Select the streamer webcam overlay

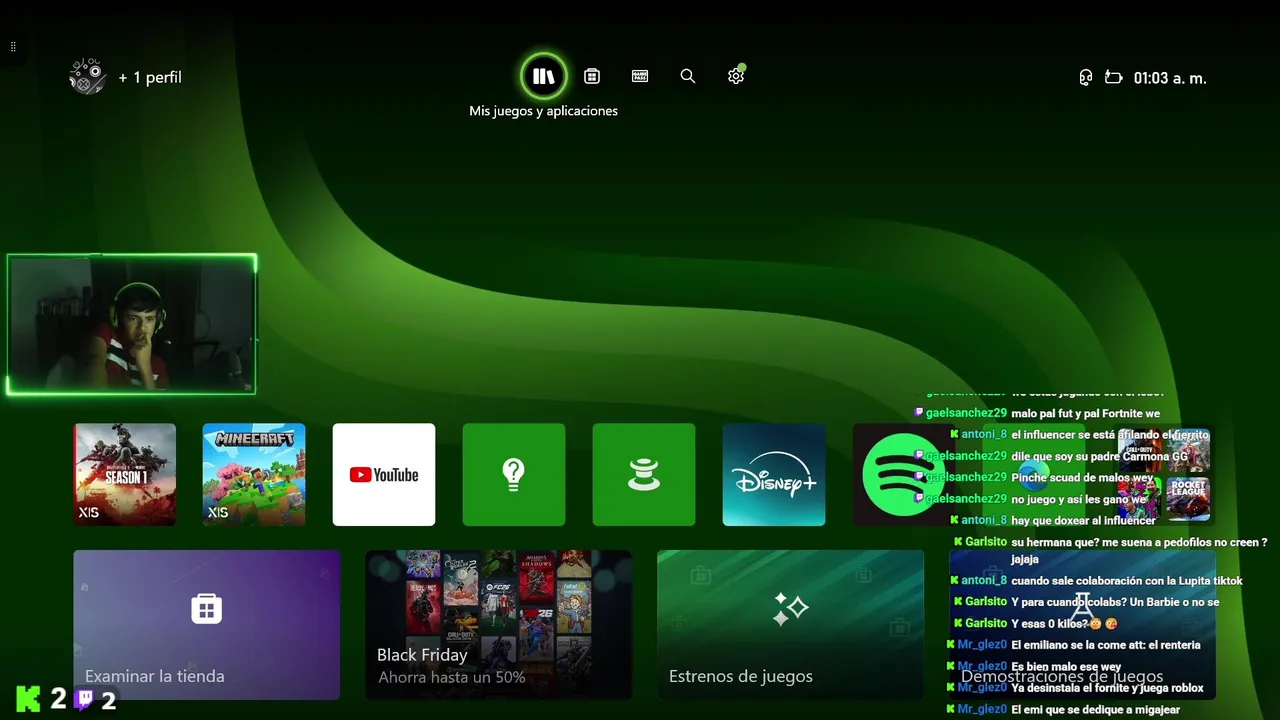(131, 324)
